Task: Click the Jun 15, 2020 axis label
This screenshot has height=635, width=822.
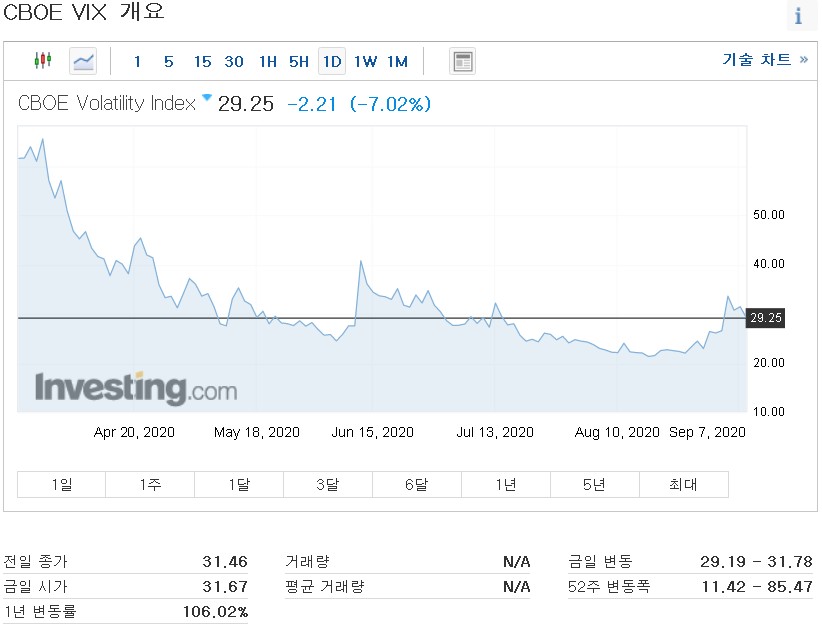Action: click(373, 433)
